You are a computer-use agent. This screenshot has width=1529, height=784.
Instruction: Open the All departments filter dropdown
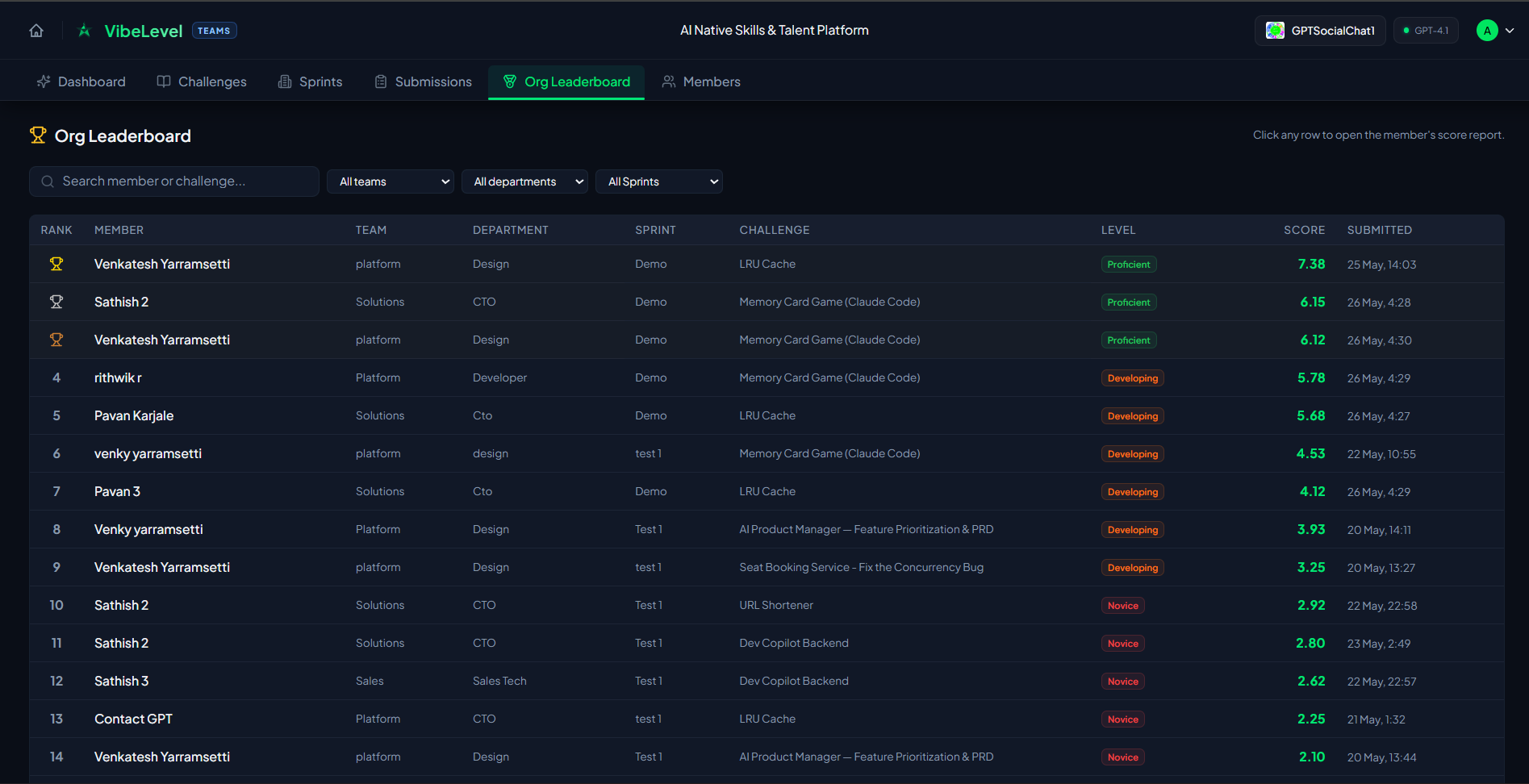(x=524, y=181)
